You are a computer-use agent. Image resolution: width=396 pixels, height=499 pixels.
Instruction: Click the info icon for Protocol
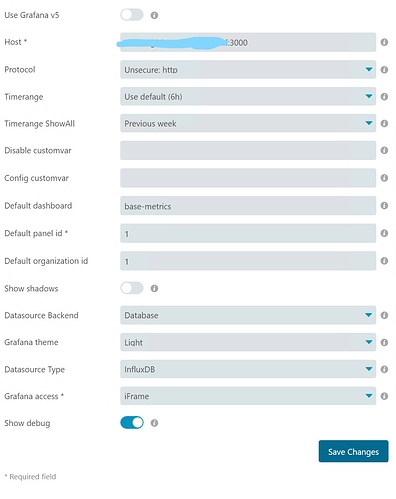tap(384, 70)
